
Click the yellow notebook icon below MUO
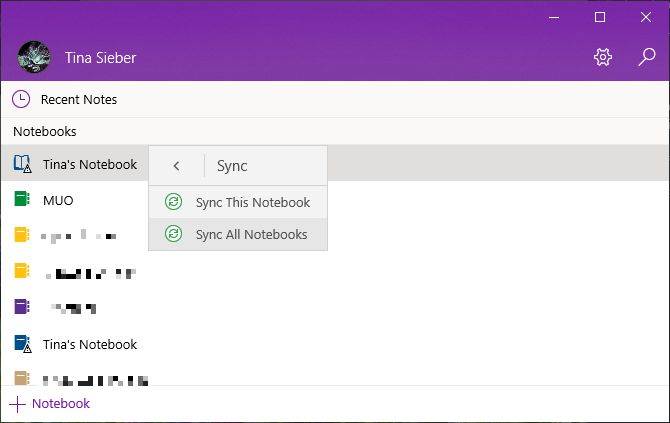click(22, 235)
